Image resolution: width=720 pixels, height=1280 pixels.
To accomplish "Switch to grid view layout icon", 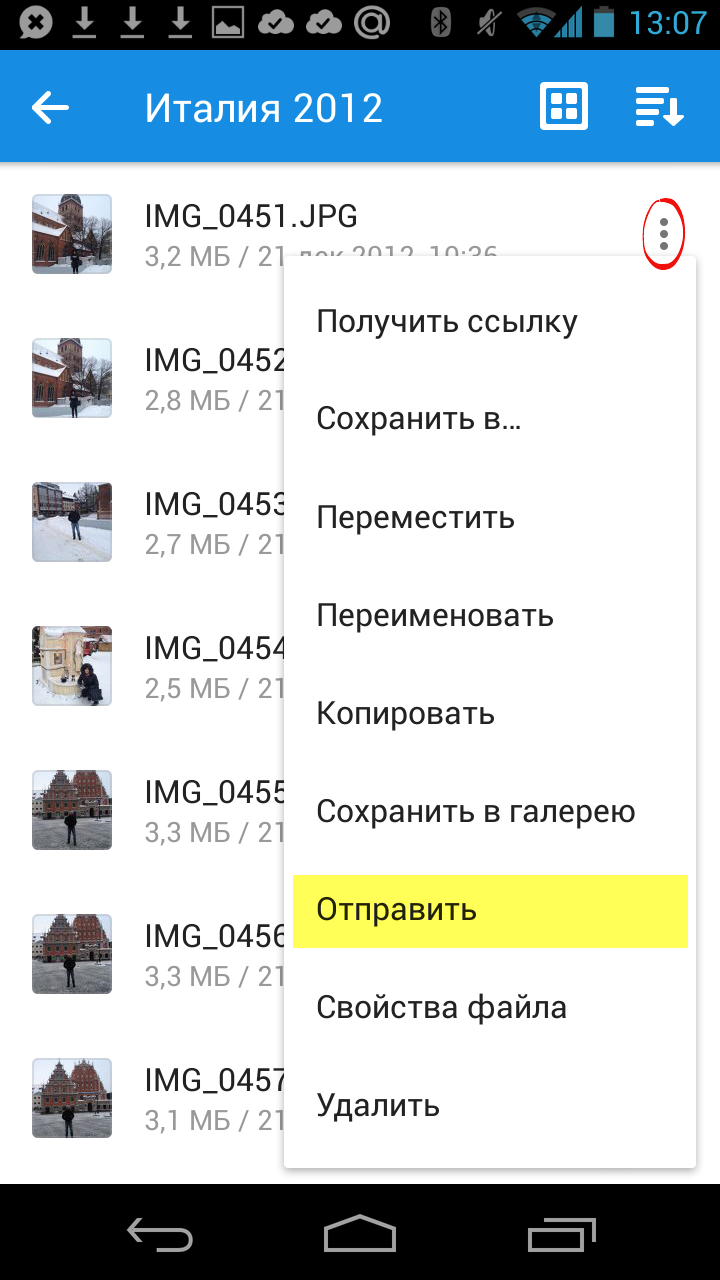I will (x=564, y=107).
